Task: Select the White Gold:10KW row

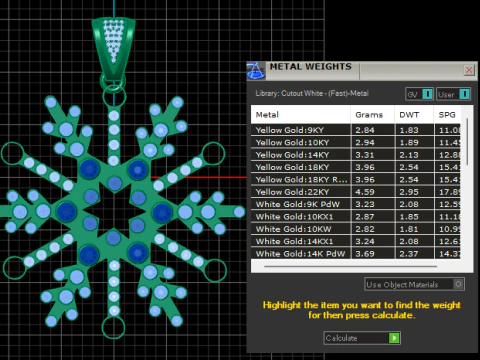Action: point(356,229)
